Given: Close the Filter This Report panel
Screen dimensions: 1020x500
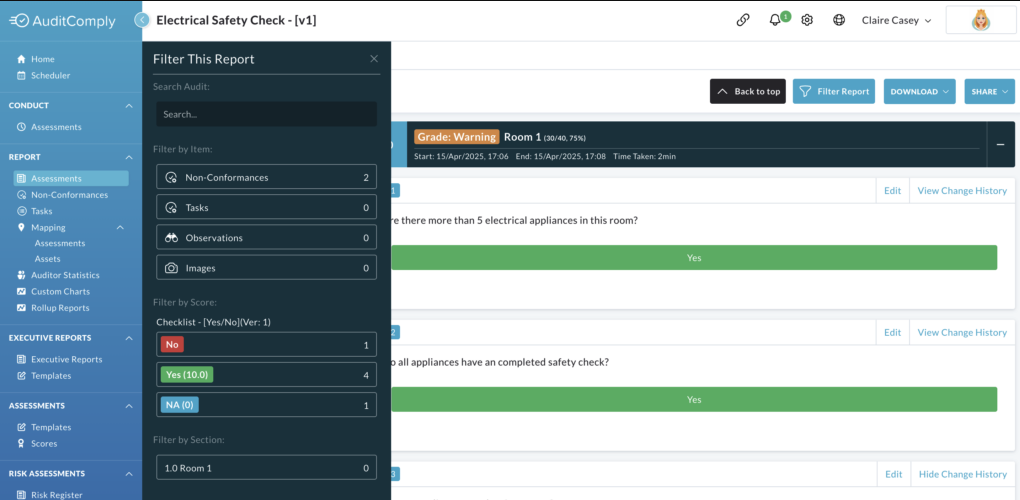Looking at the screenshot, I should click(x=374, y=59).
